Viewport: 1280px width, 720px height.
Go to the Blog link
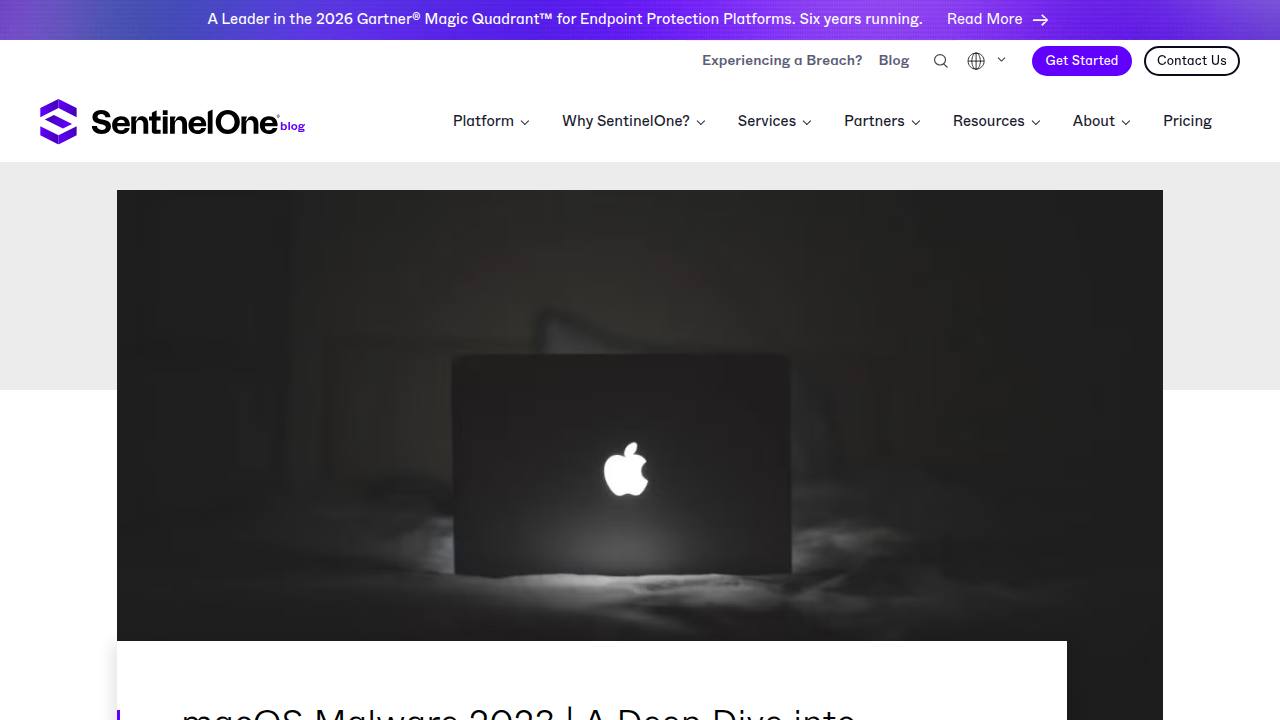point(894,60)
